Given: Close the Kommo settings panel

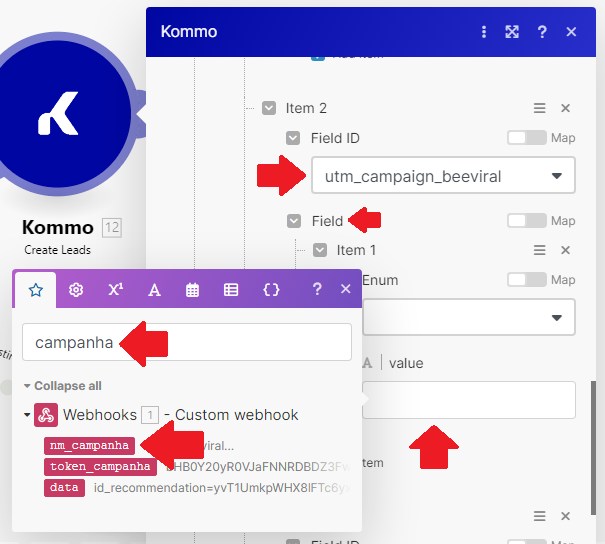Looking at the screenshot, I should [571, 32].
